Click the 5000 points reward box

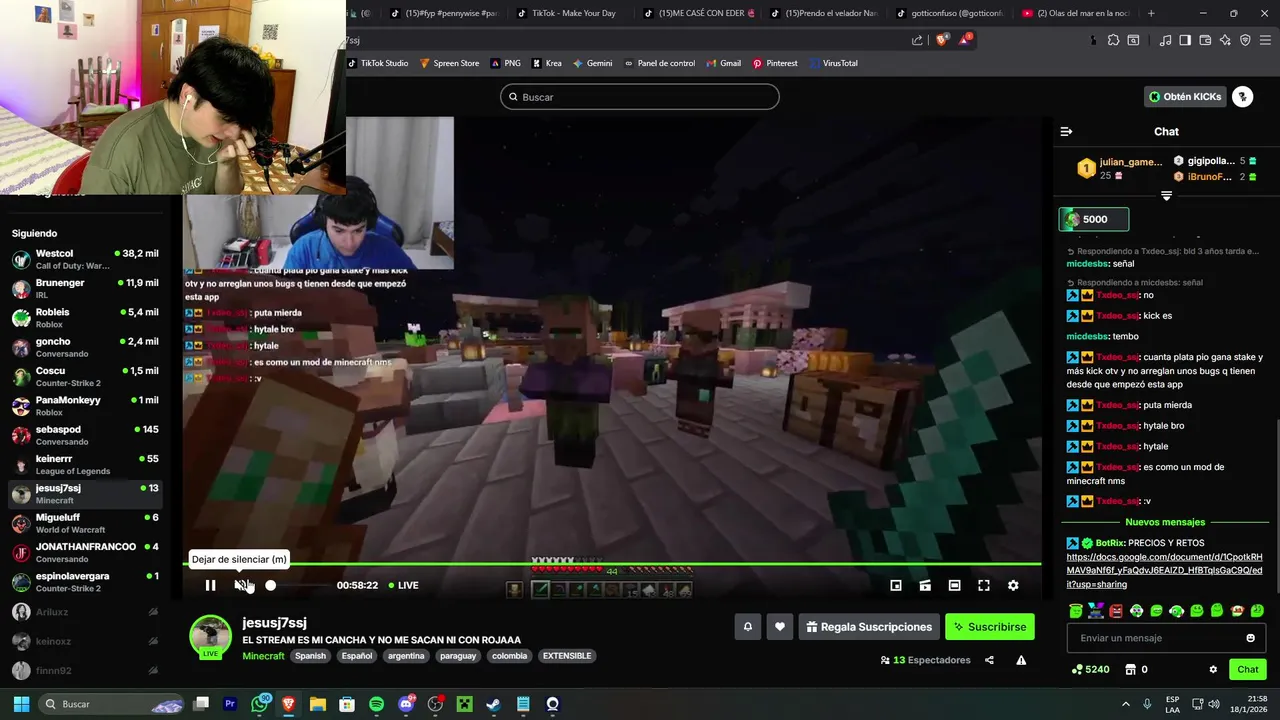tap(1094, 219)
